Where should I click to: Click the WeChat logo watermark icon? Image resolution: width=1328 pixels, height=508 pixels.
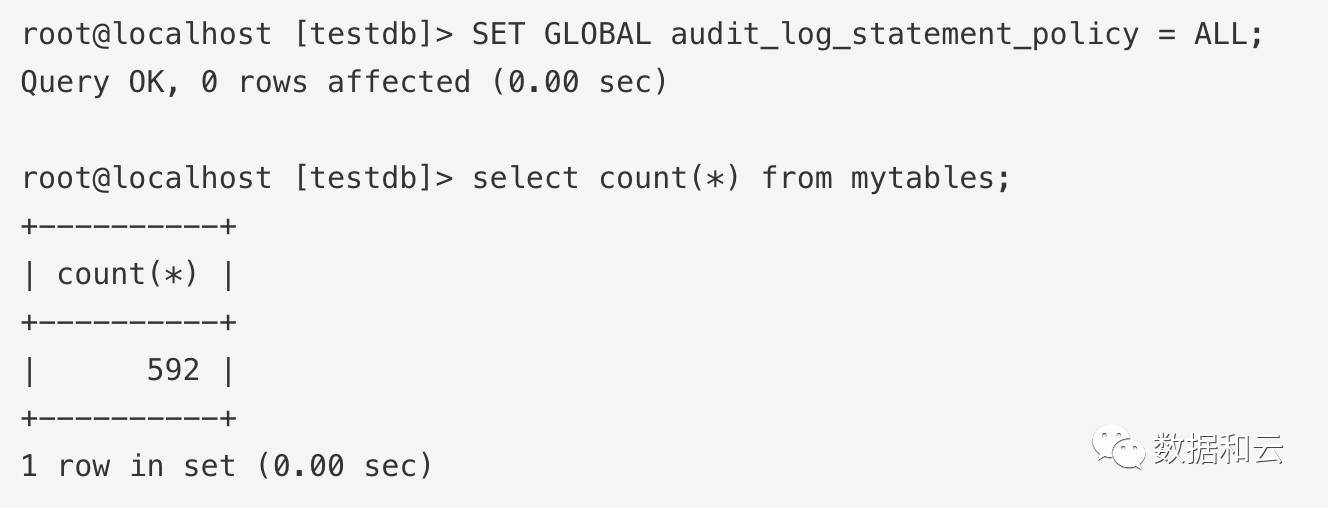(x=1118, y=447)
